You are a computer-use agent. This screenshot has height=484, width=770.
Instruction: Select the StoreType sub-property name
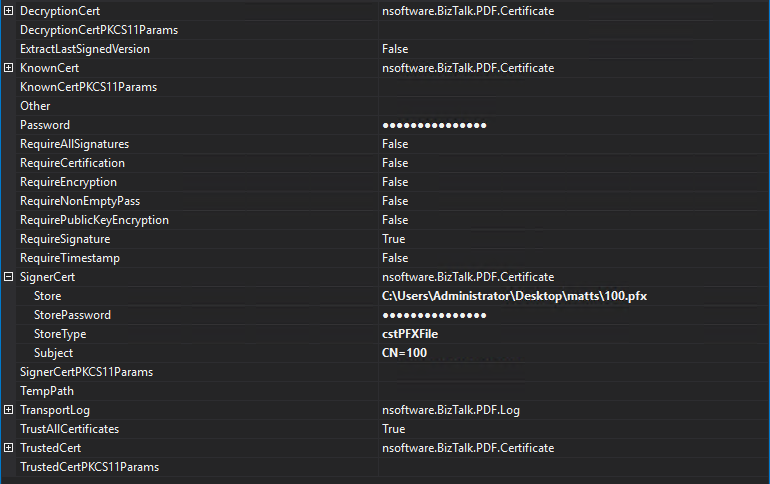click(60, 334)
